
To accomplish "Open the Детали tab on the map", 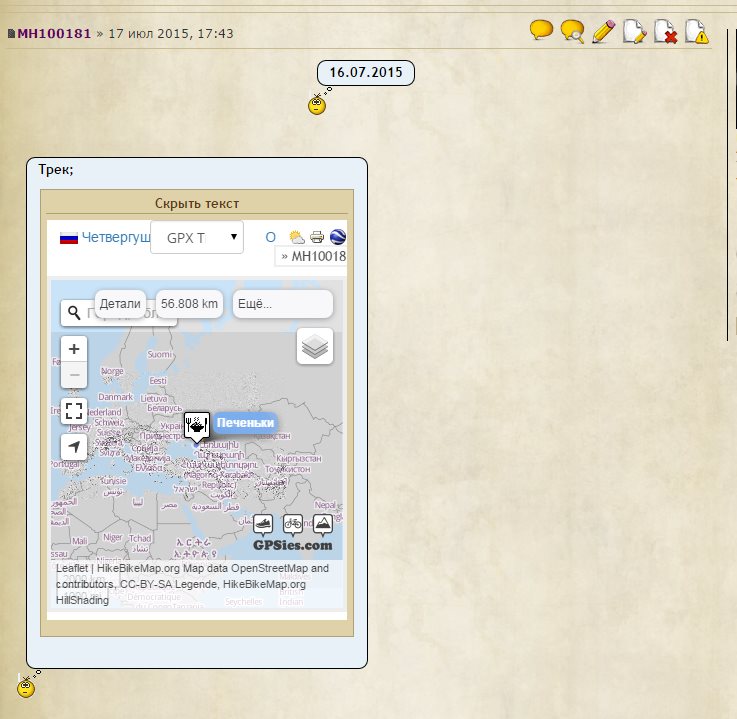I will tap(121, 304).
